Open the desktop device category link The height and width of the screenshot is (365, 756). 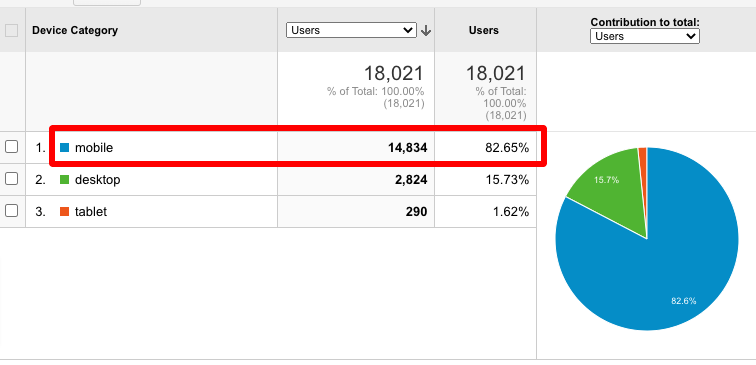click(97, 180)
